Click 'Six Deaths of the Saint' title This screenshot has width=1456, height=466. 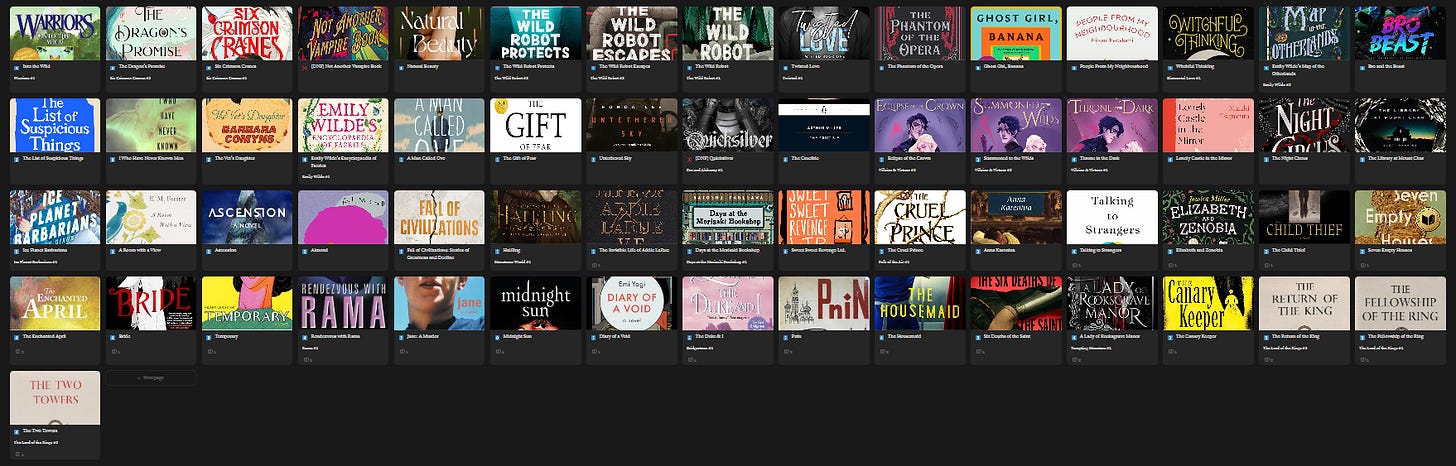tap(1007, 336)
